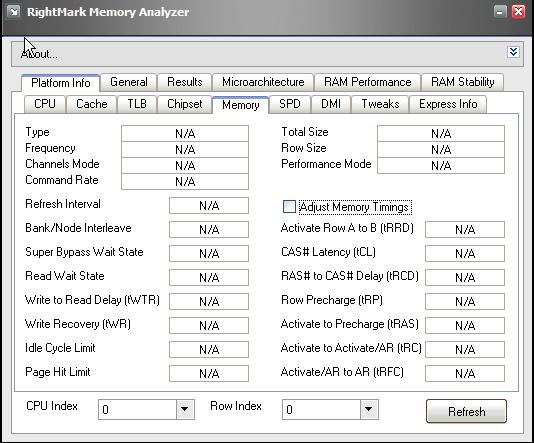Screen dimensions: 534x443
Task: Switch to the RAM Stability tab
Action: pyautogui.click(x=462, y=82)
